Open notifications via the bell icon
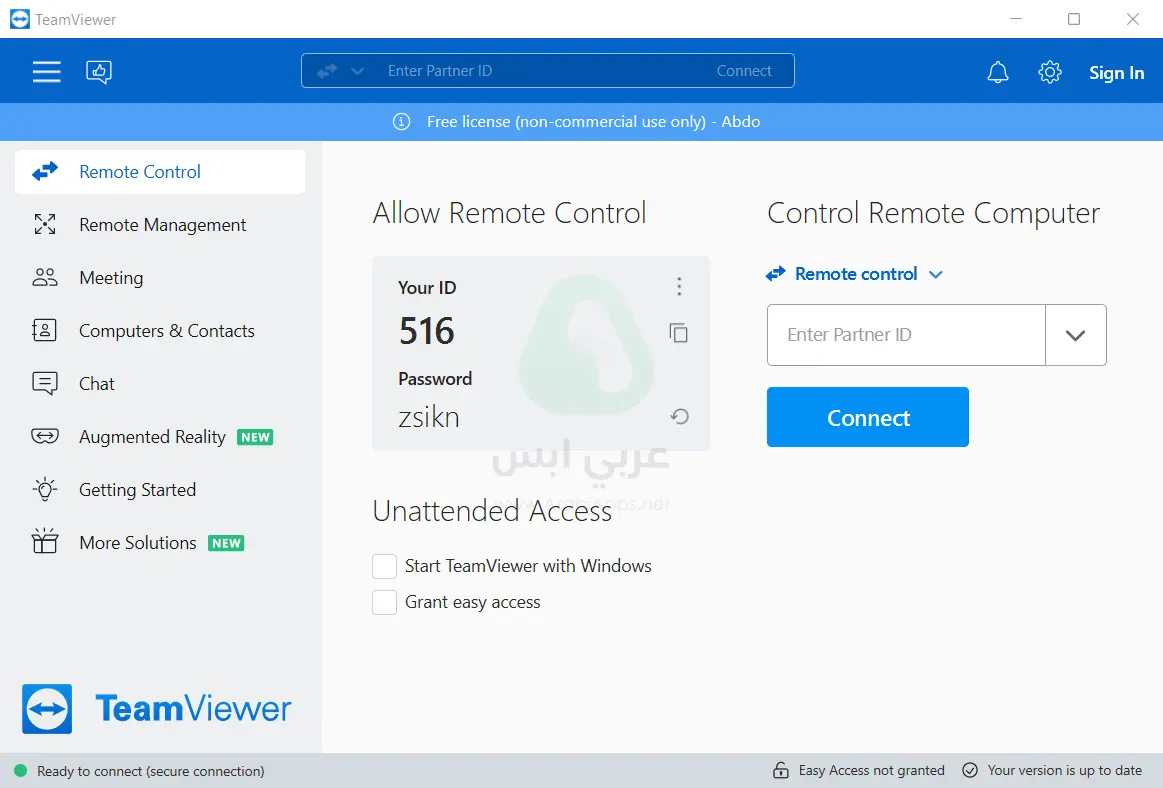Image resolution: width=1163 pixels, height=788 pixels. (997, 71)
